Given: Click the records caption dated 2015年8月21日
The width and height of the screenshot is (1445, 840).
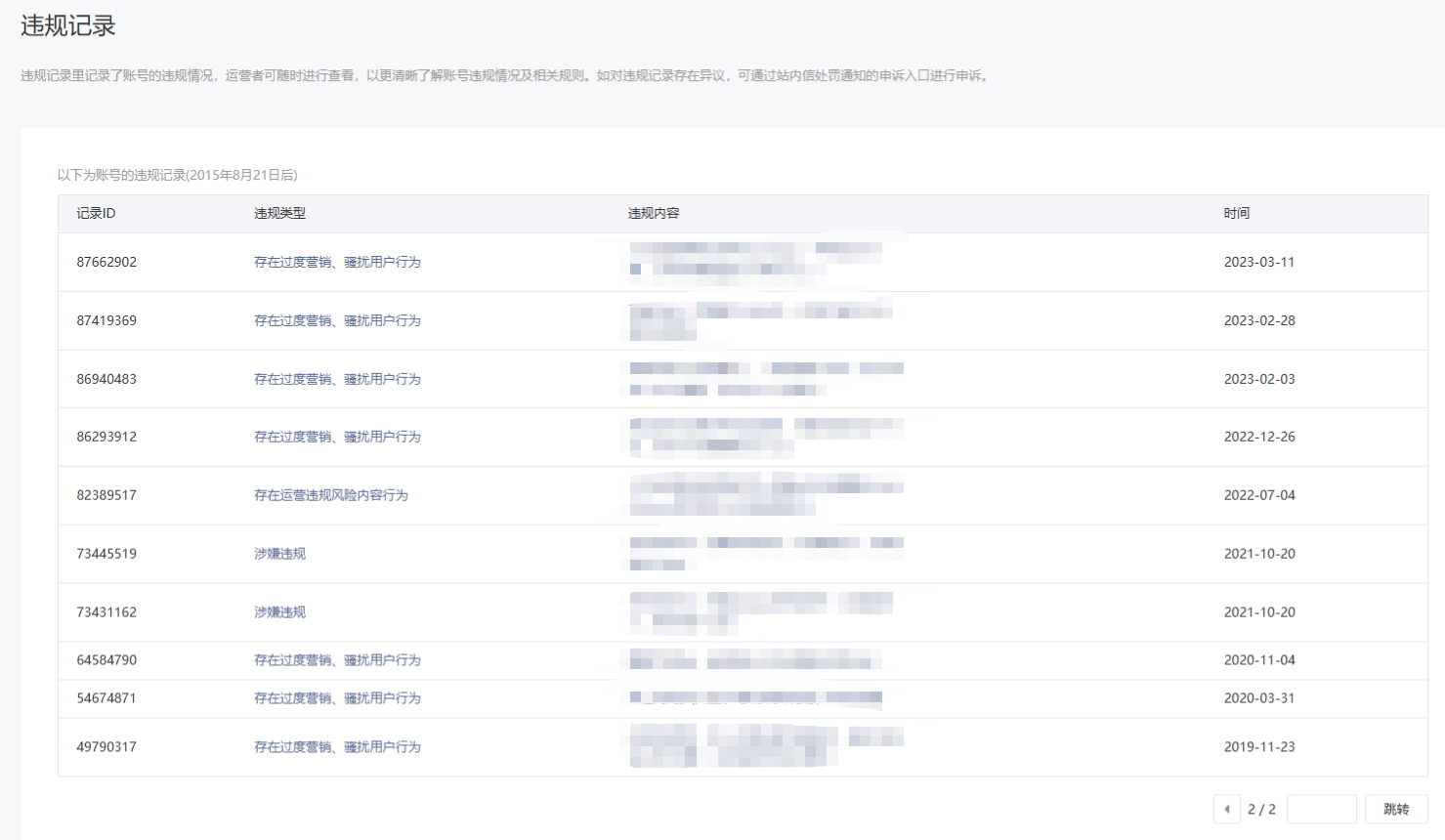Looking at the screenshot, I should point(177,175).
